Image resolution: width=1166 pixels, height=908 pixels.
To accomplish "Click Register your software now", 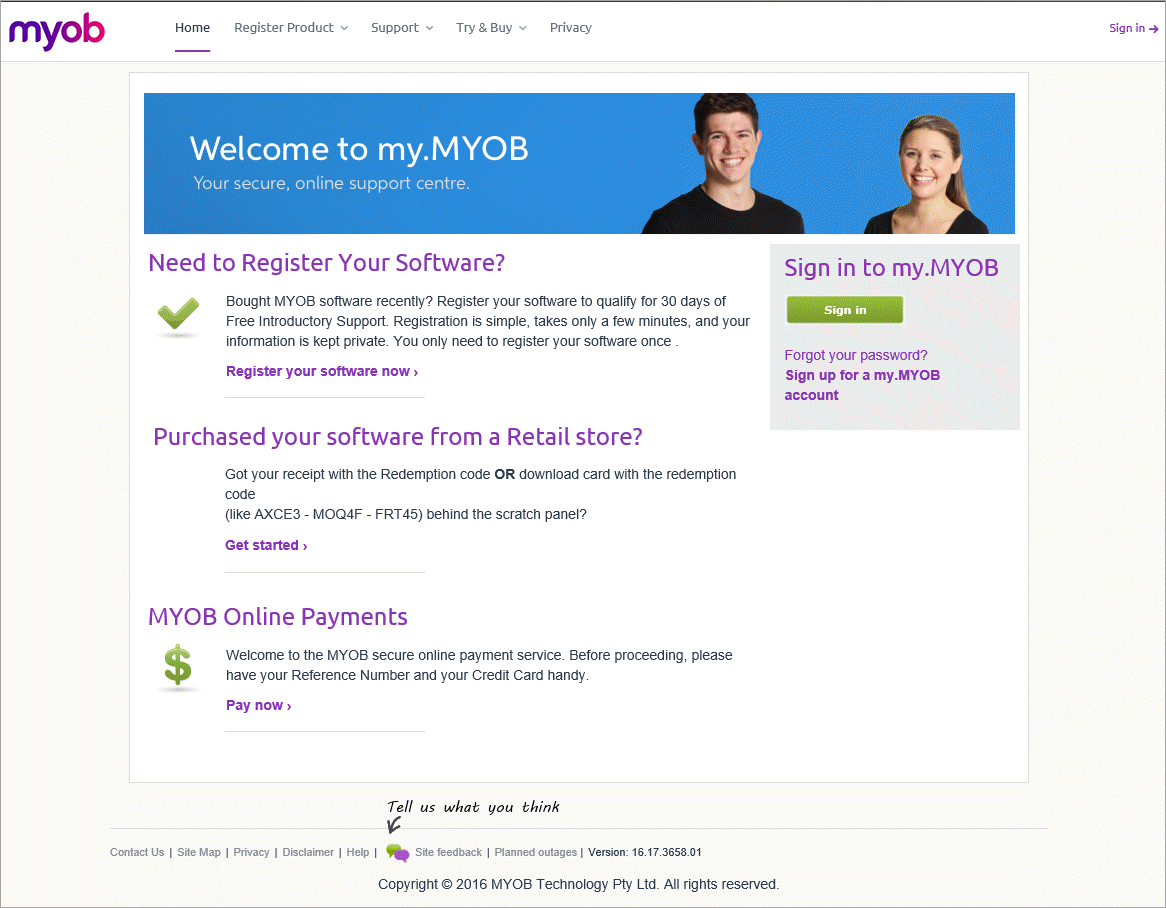I will click(x=322, y=371).
